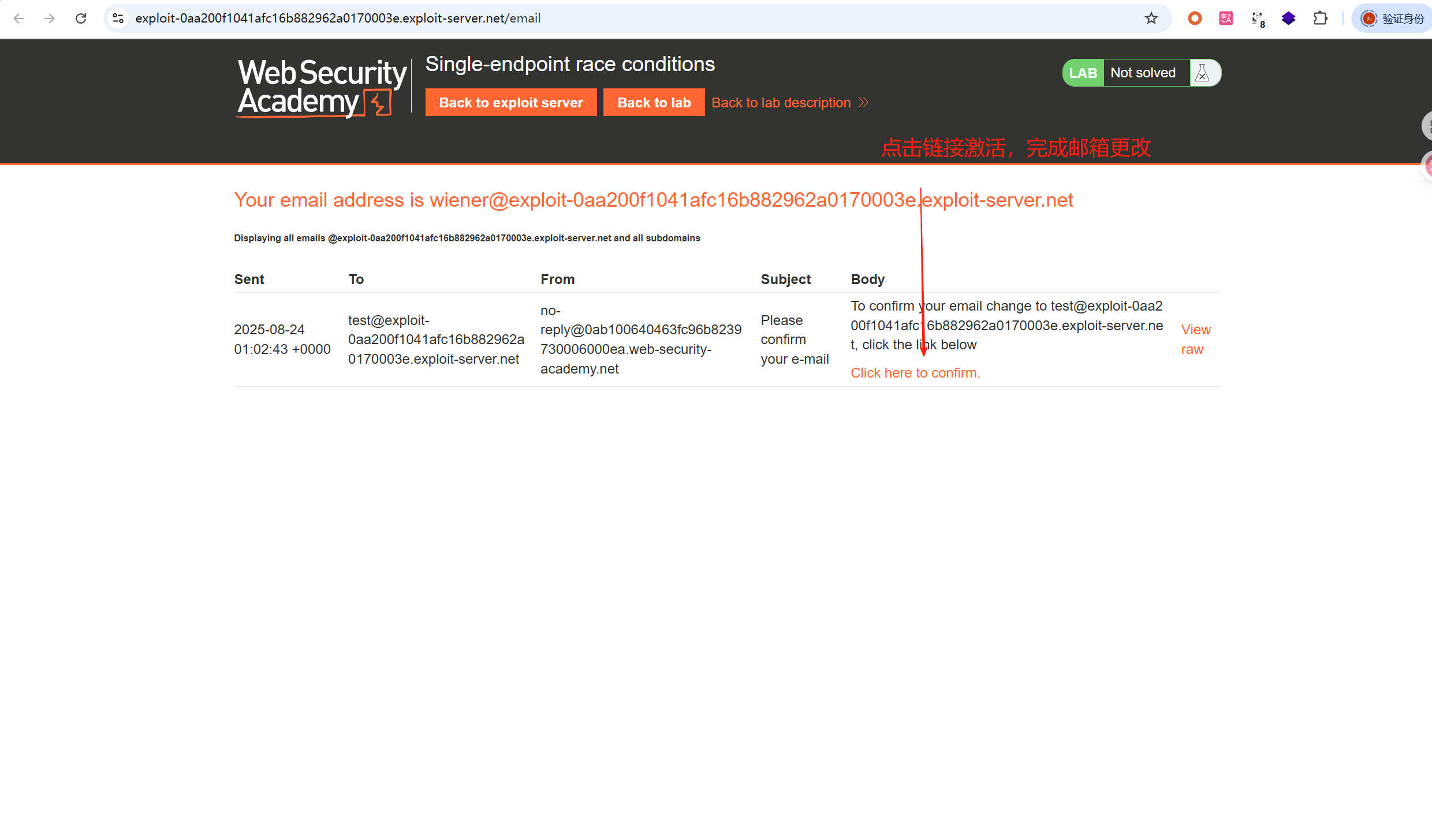Click the gray floating side widget
The image size is (1432, 840).
click(x=1427, y=126)
